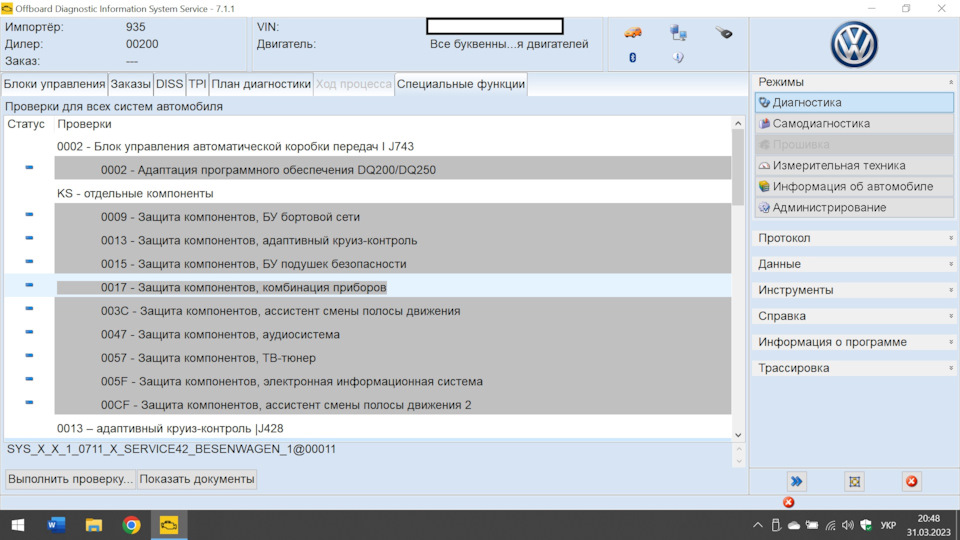Click Показать документы button
The height and width of the screenshot is (540, 960).
[197, 479]
